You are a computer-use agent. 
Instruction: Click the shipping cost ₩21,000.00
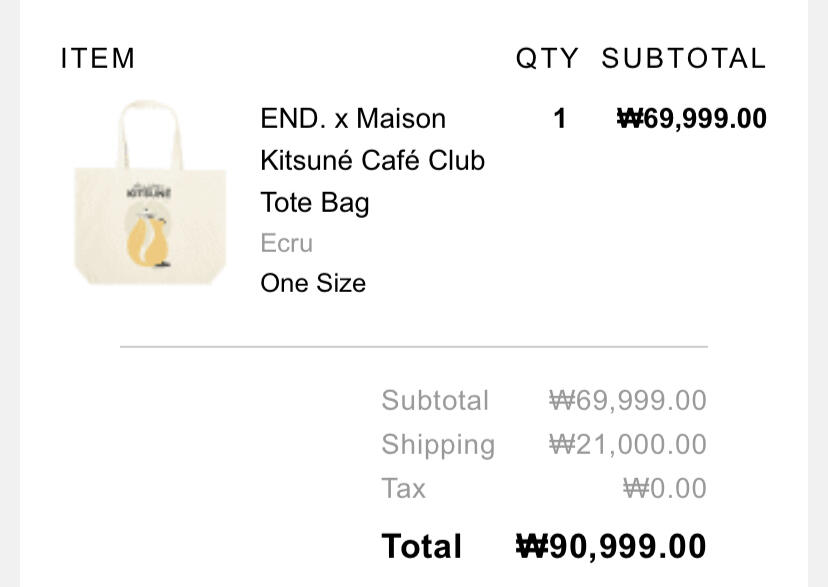(x=627, y=445)
